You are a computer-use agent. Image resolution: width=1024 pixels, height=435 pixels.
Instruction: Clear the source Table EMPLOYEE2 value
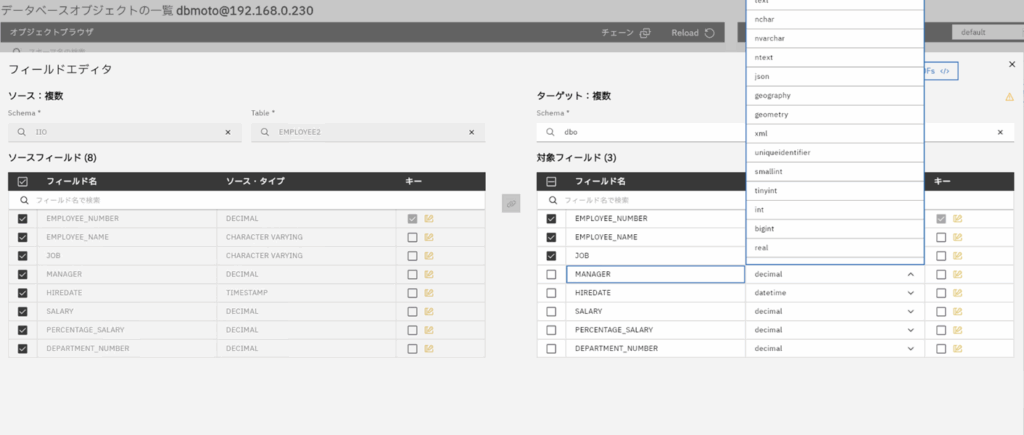pos(471,132)
